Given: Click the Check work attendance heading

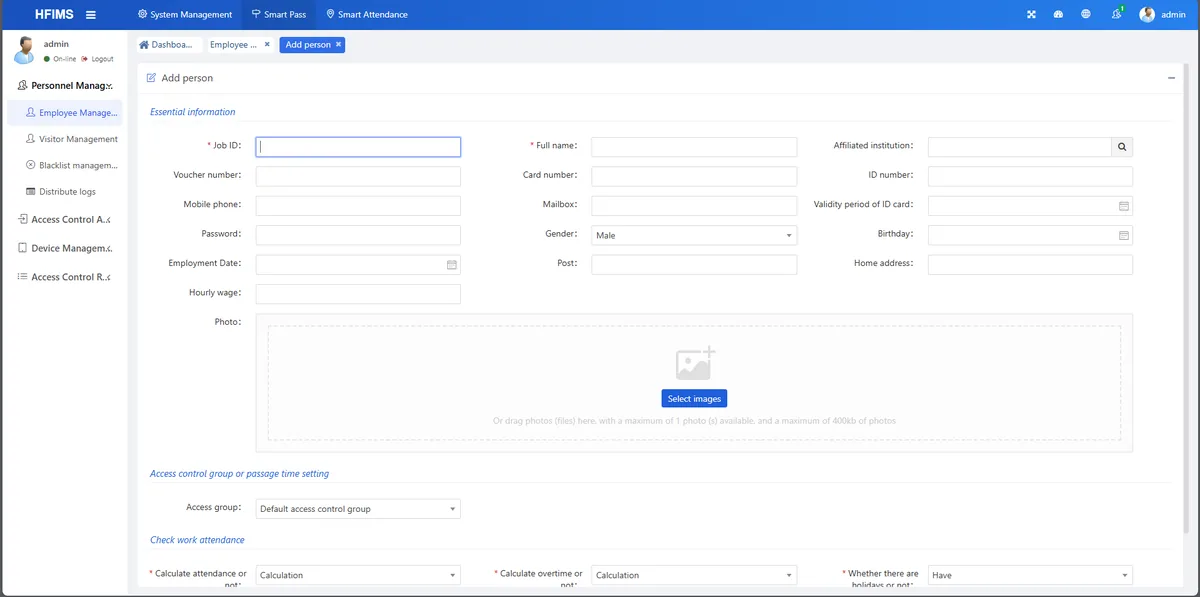Looking at the screenshot, I should (197, 540).
